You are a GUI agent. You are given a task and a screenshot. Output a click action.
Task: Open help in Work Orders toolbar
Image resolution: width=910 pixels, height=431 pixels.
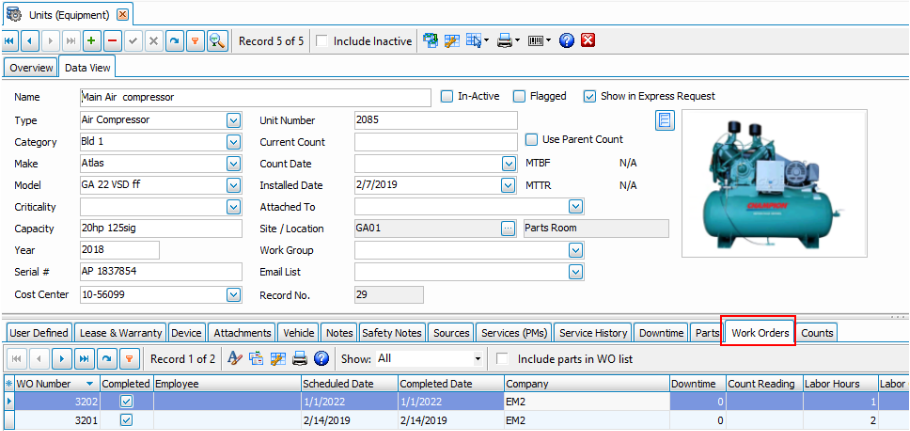322,359
